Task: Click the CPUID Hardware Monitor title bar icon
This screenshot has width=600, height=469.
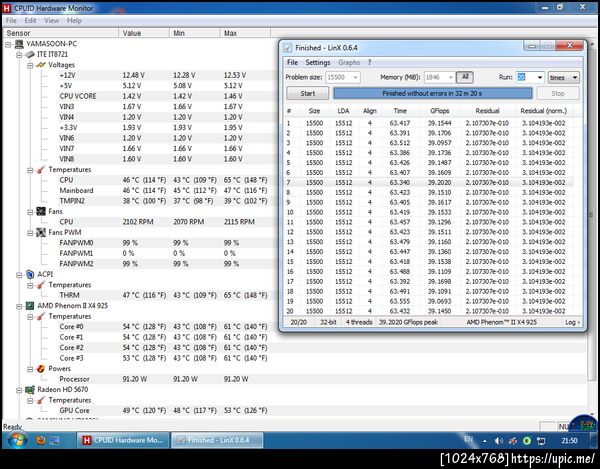Action: (x=7, y=8)
